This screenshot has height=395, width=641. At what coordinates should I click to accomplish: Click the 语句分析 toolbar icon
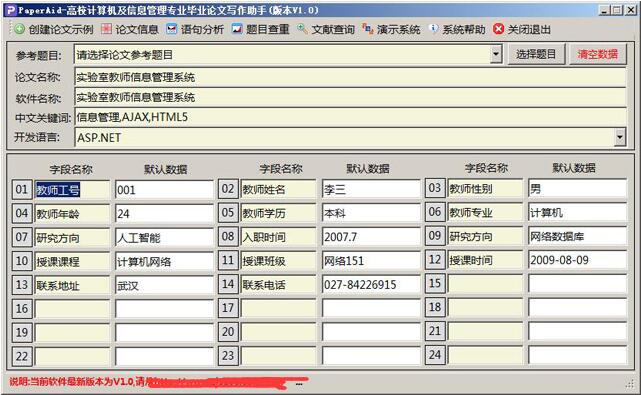[172, 29]
